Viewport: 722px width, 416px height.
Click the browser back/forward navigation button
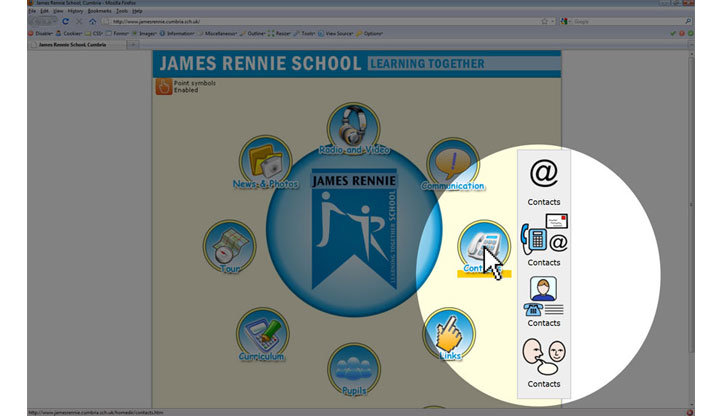click(x=43, y=21)
